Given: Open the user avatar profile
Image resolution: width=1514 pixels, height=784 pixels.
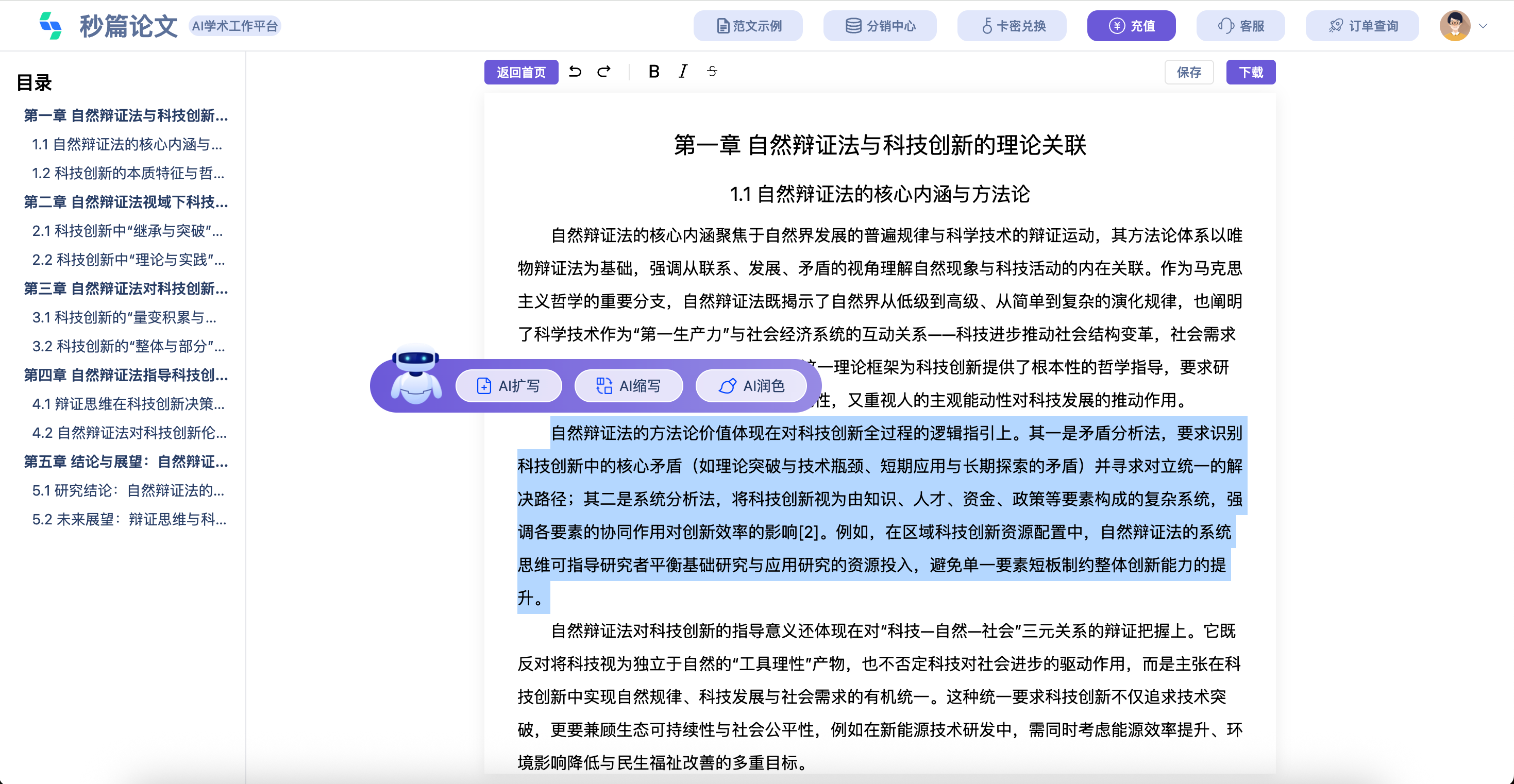Looking at the screenshot, I should [x=1454, y=26].
